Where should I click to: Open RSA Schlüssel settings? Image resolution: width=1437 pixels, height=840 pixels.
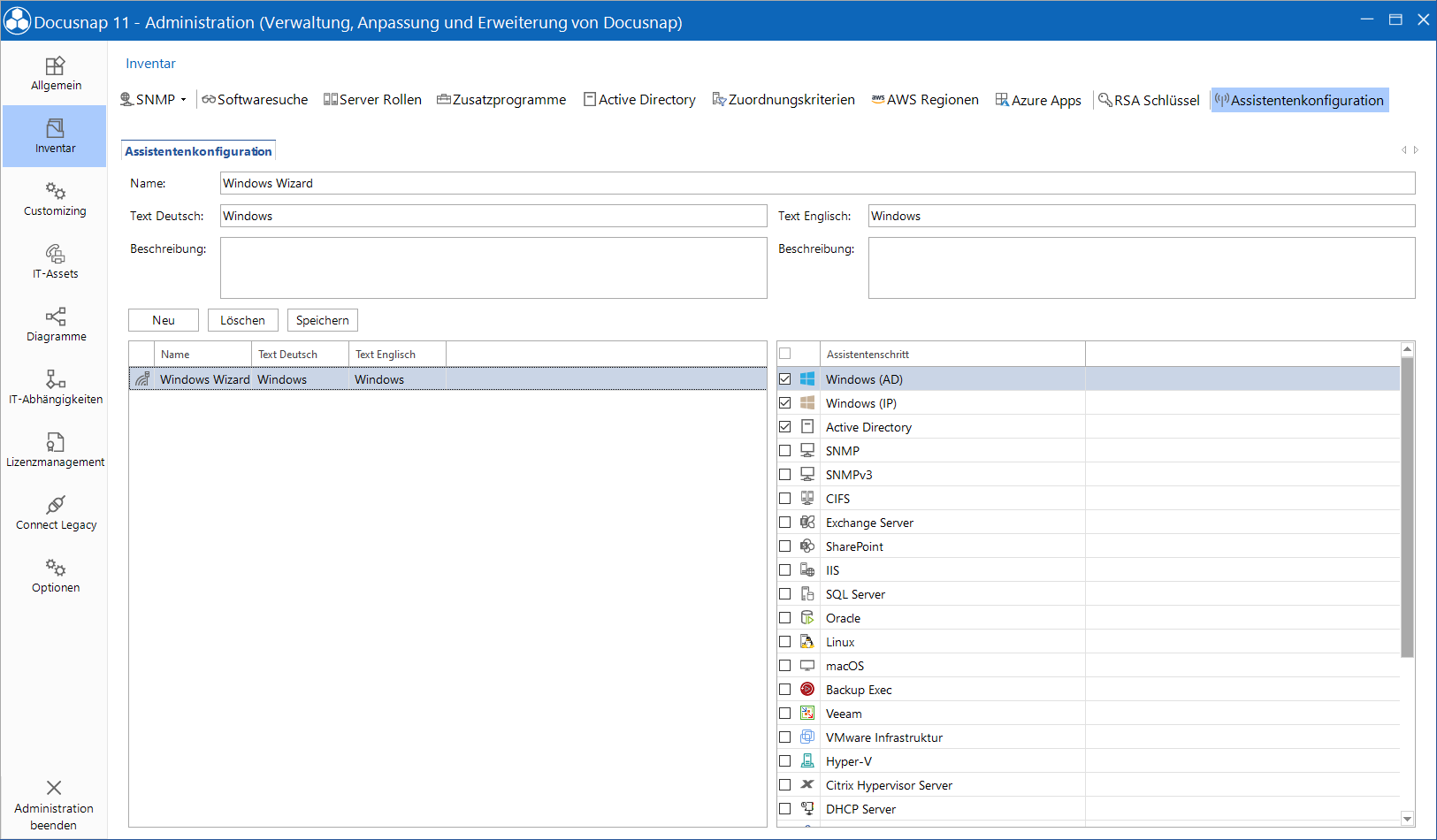(x=1149, y=100)
